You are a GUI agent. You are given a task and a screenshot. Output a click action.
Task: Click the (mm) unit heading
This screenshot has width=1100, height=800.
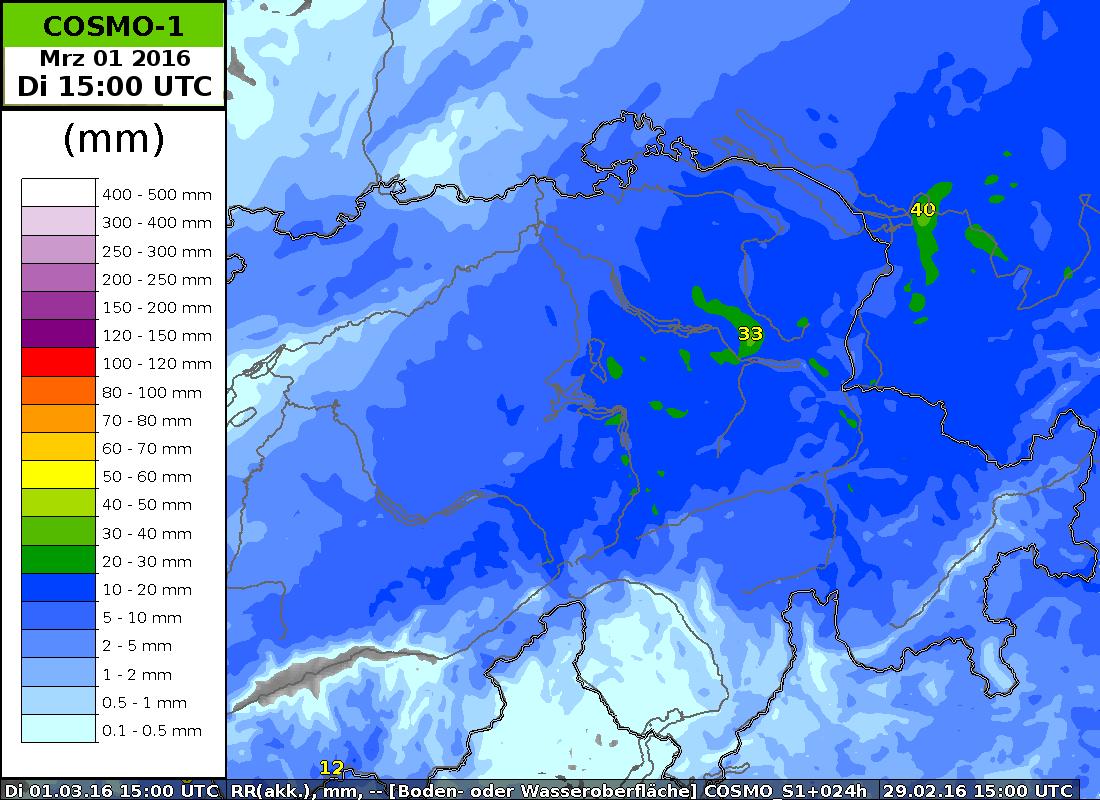114,138
